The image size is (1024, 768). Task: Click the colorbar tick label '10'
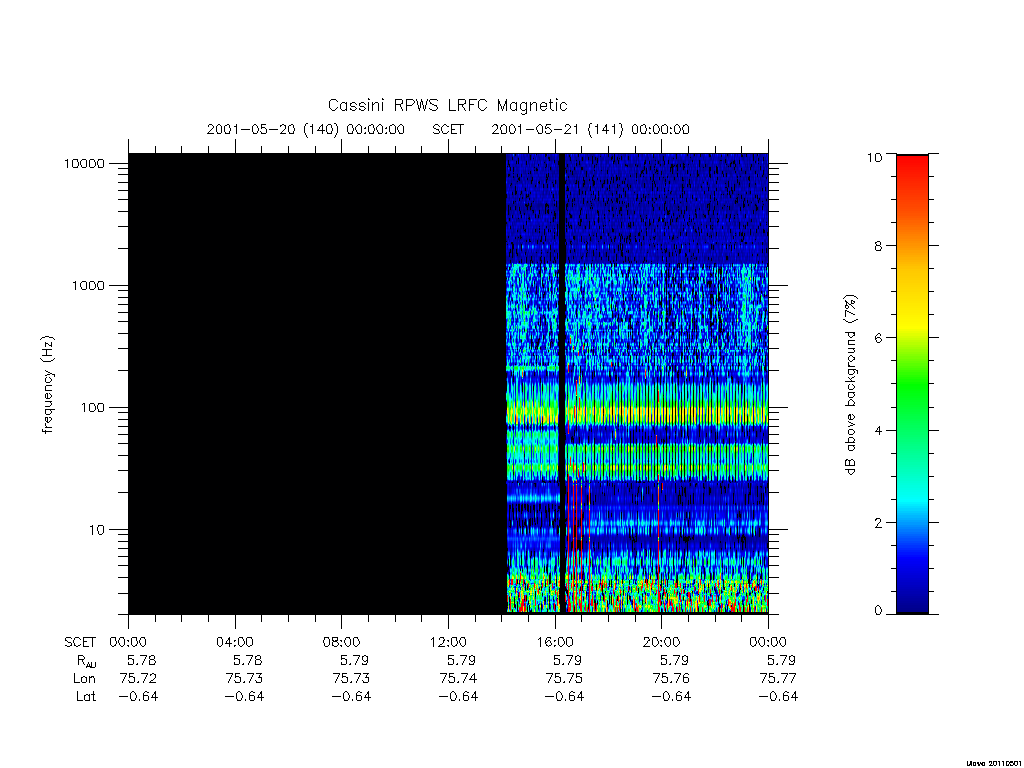(x=874, y=157)
